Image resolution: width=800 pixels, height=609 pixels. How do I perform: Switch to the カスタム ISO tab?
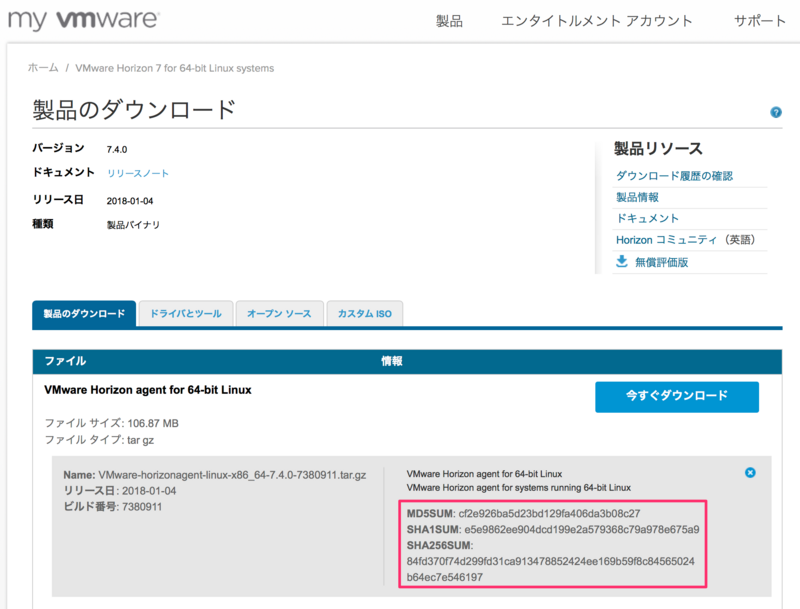[x=365, y=314]
